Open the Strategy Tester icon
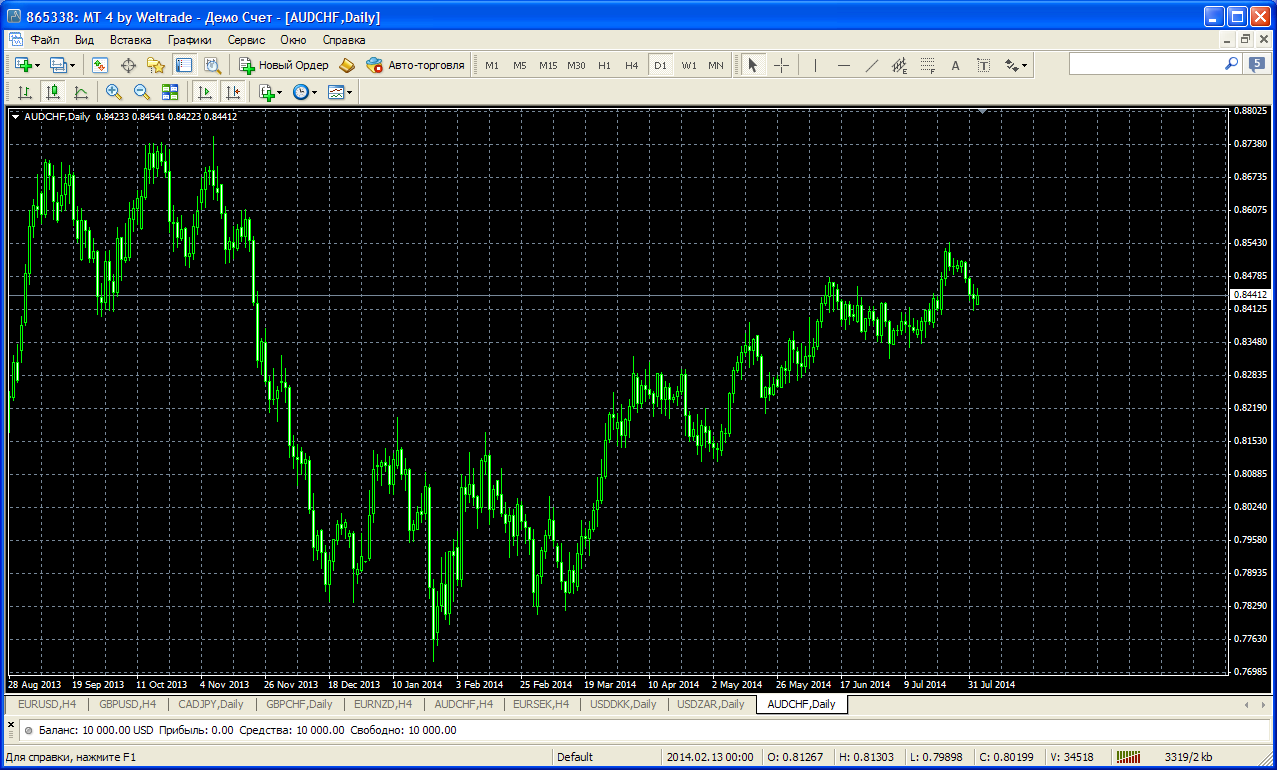Viewport: 1277px width, 770px height. (212, 65)
